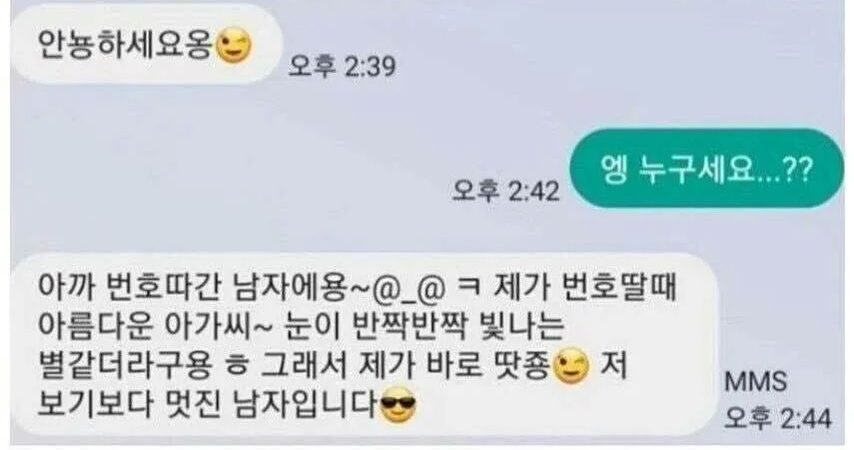This screenshot has height=450, width=854.
Task: Click the 오후 2:42 timestamp
Action: point(505,191)
